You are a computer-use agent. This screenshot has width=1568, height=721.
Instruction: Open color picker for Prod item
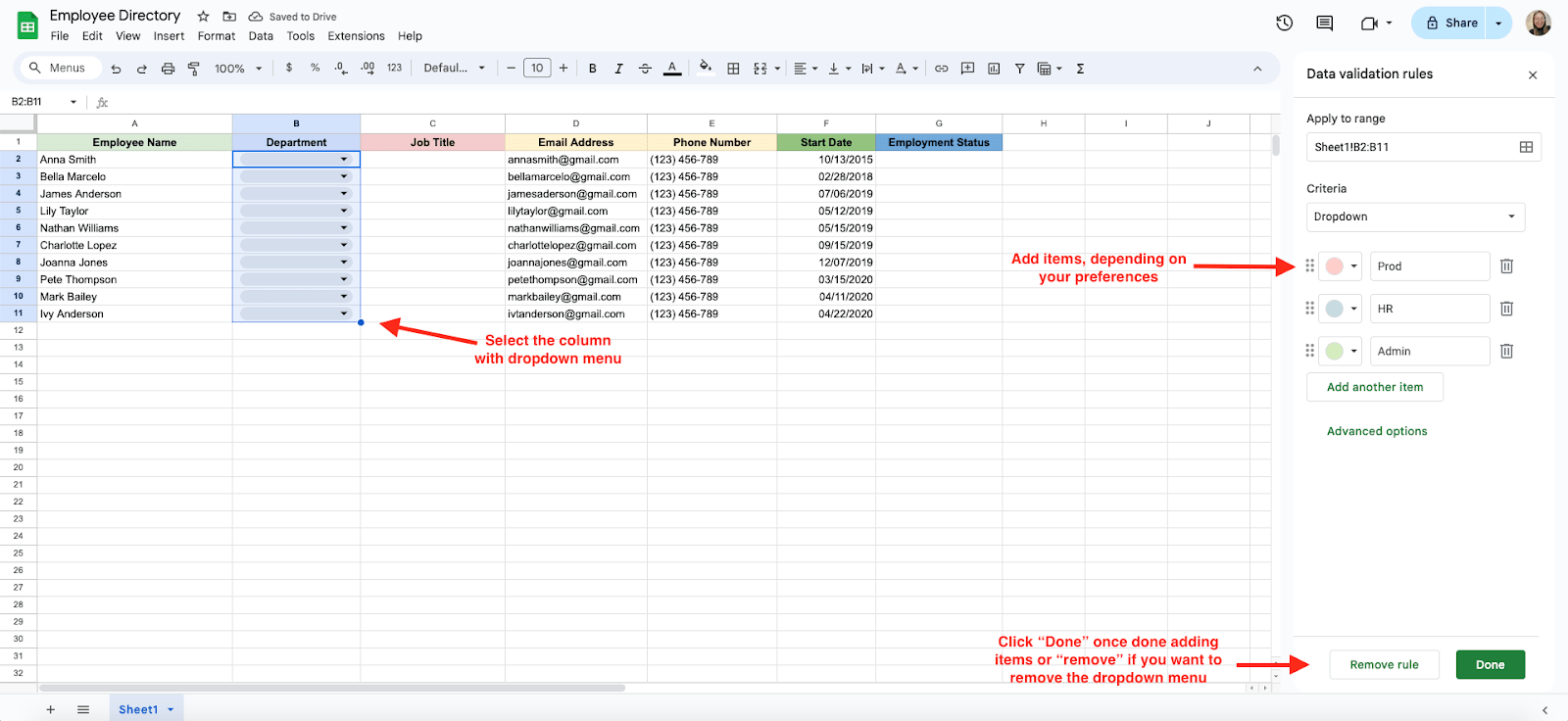point(1341,266)
